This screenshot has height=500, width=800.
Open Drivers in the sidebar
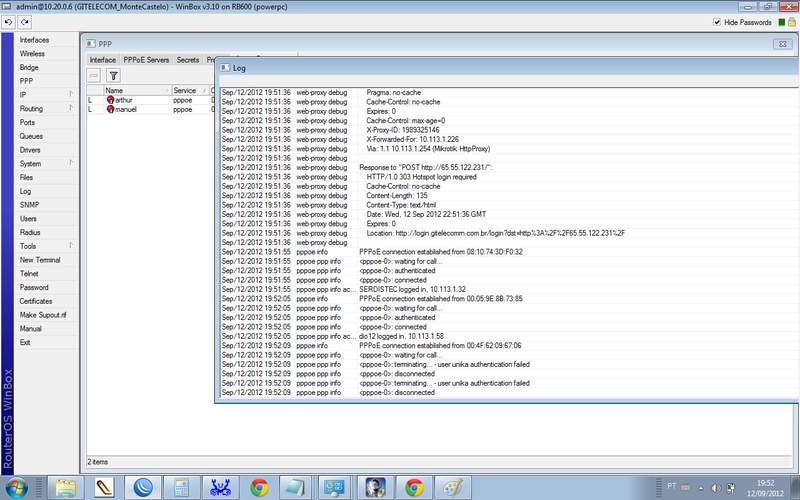tap(30, 150)
